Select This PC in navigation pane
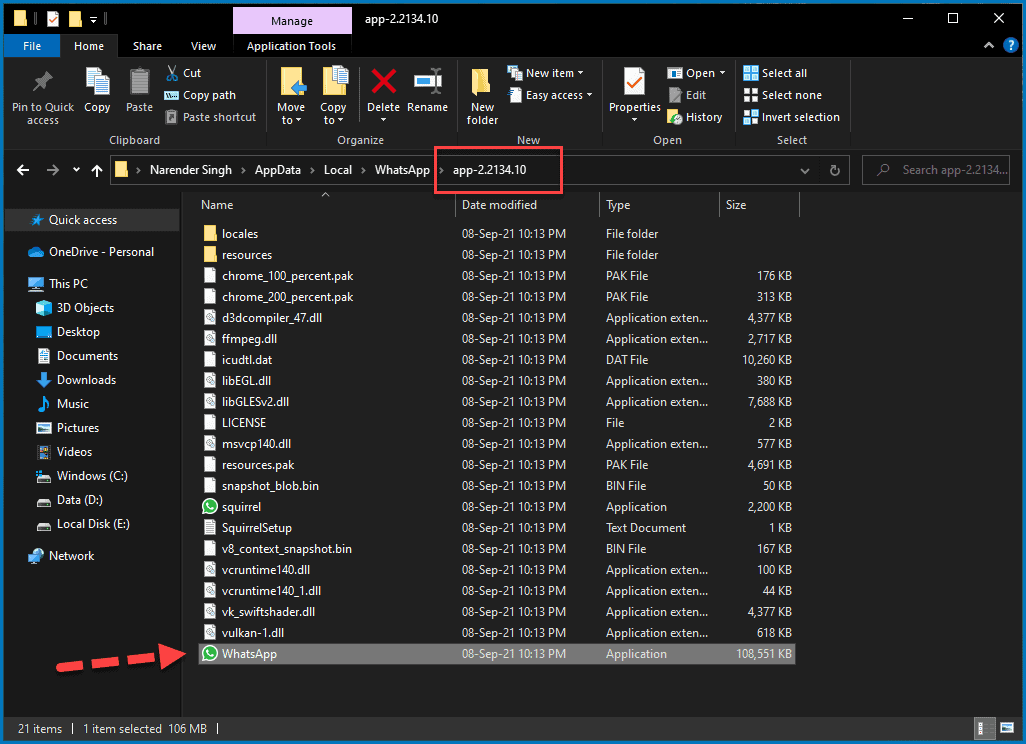This screenshot has height=744, width=1026. pos(92,283)
